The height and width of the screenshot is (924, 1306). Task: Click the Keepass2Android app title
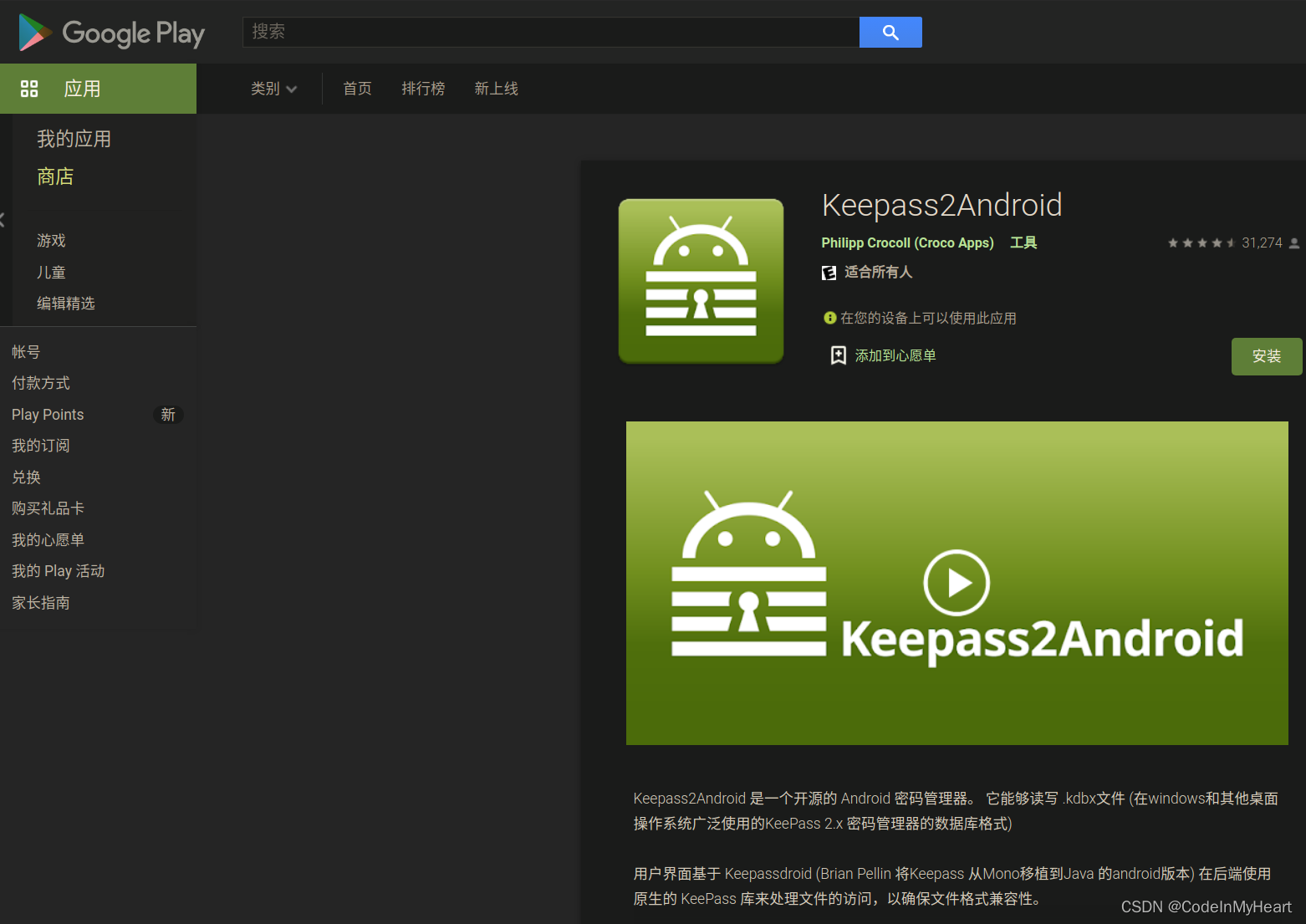[941, 205]
